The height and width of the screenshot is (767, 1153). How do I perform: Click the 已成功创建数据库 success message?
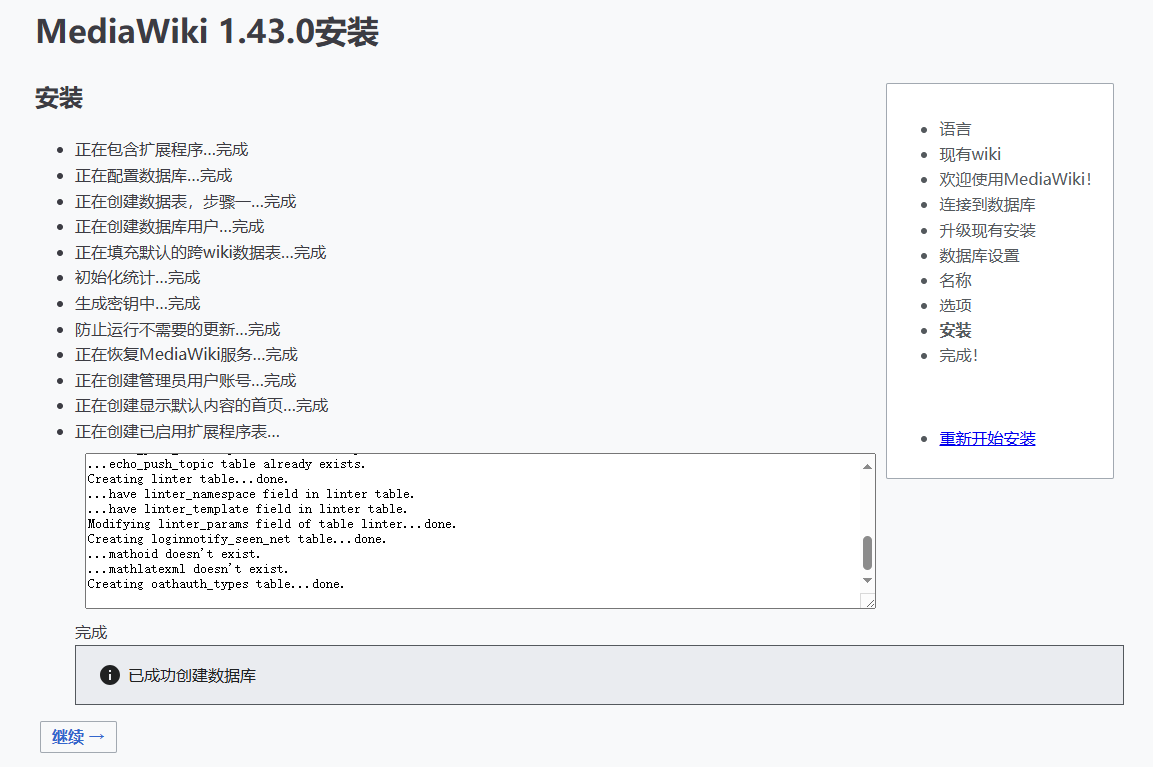coord(192,675)
